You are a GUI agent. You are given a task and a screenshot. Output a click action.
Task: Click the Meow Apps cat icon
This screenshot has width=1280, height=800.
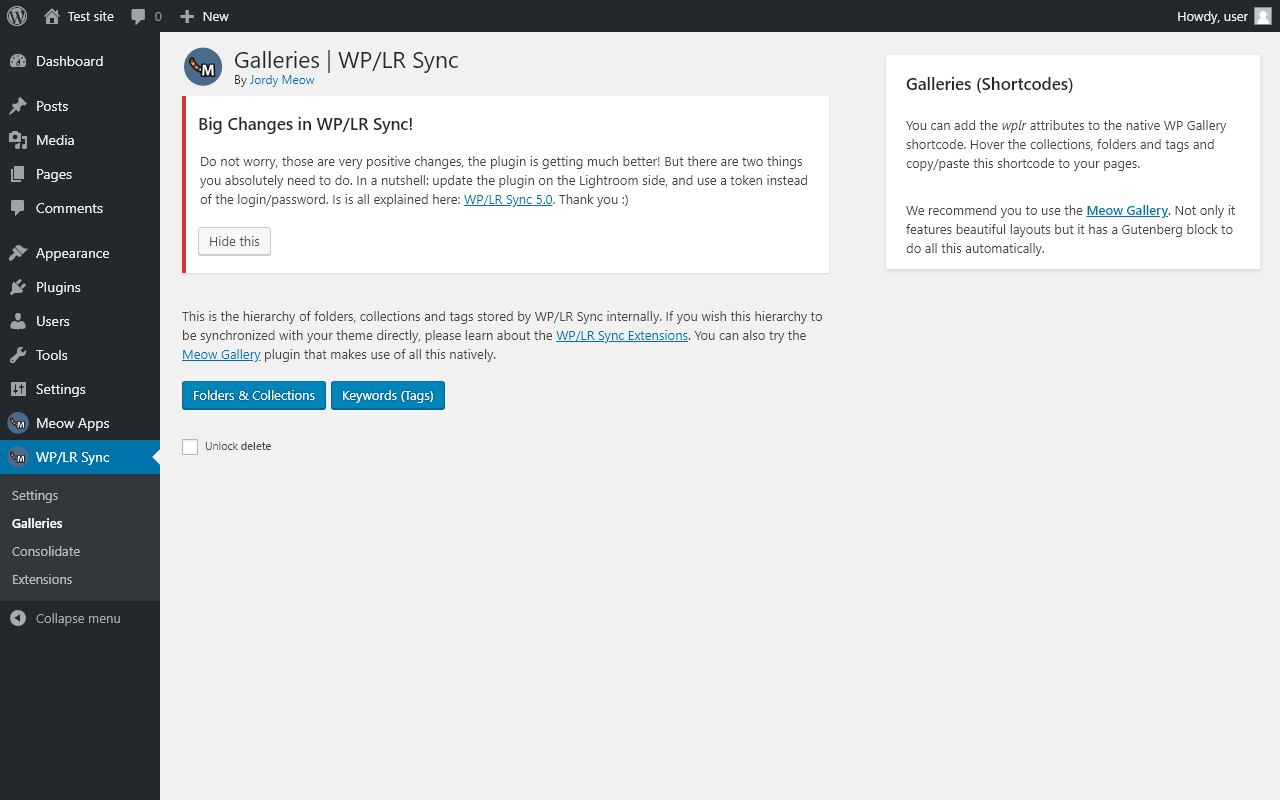(18, 423)
